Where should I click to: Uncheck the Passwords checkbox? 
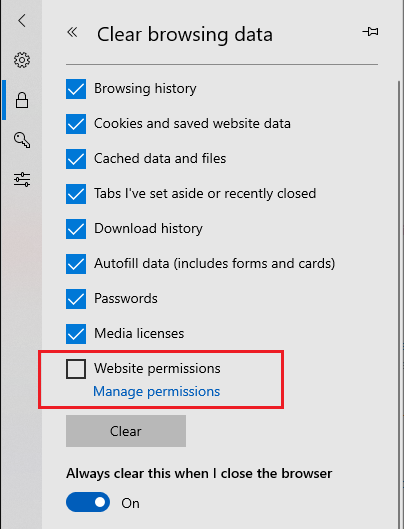pyautogui.click(x=76, y=299)
